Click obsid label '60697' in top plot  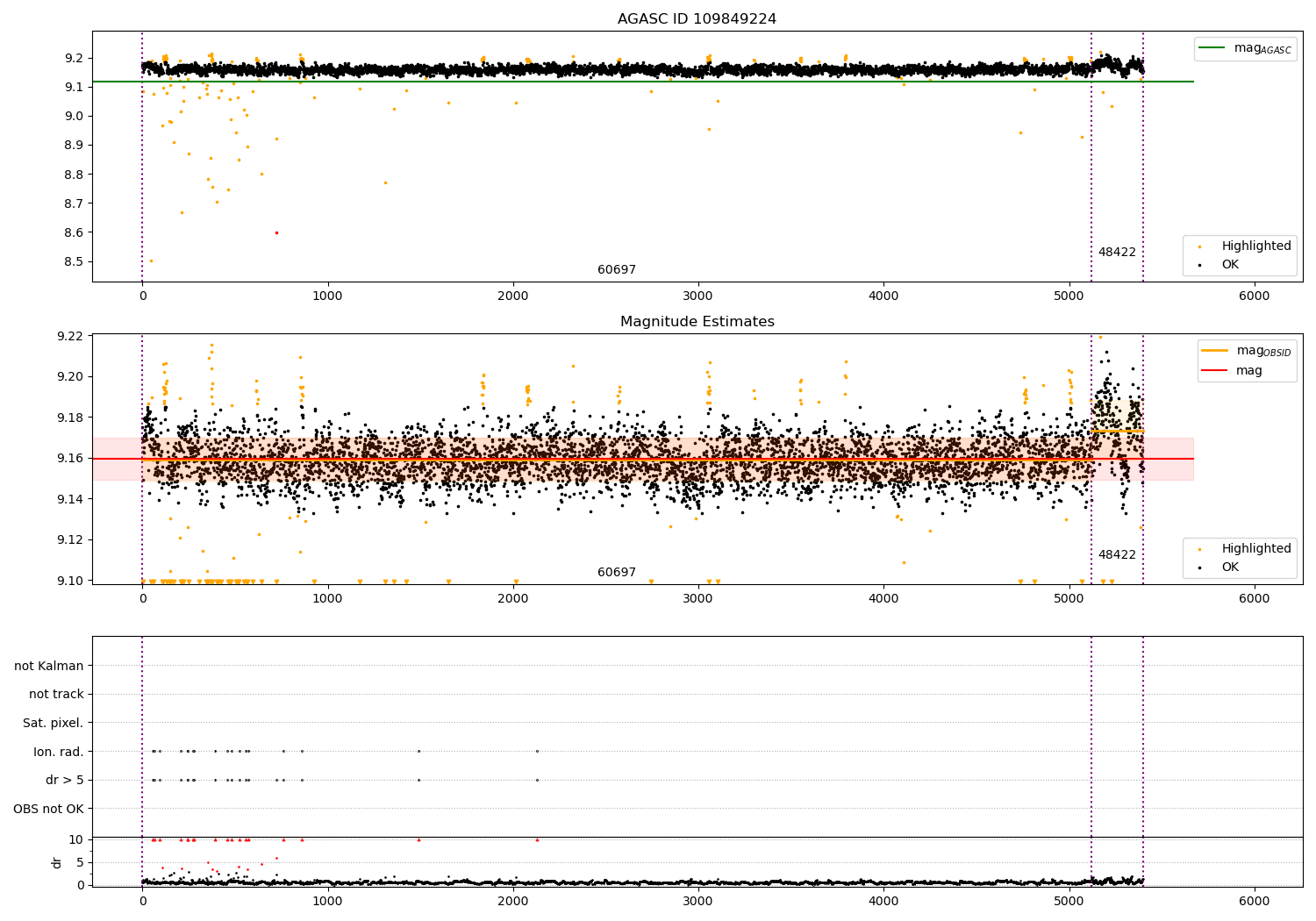(x=617, y=270)
